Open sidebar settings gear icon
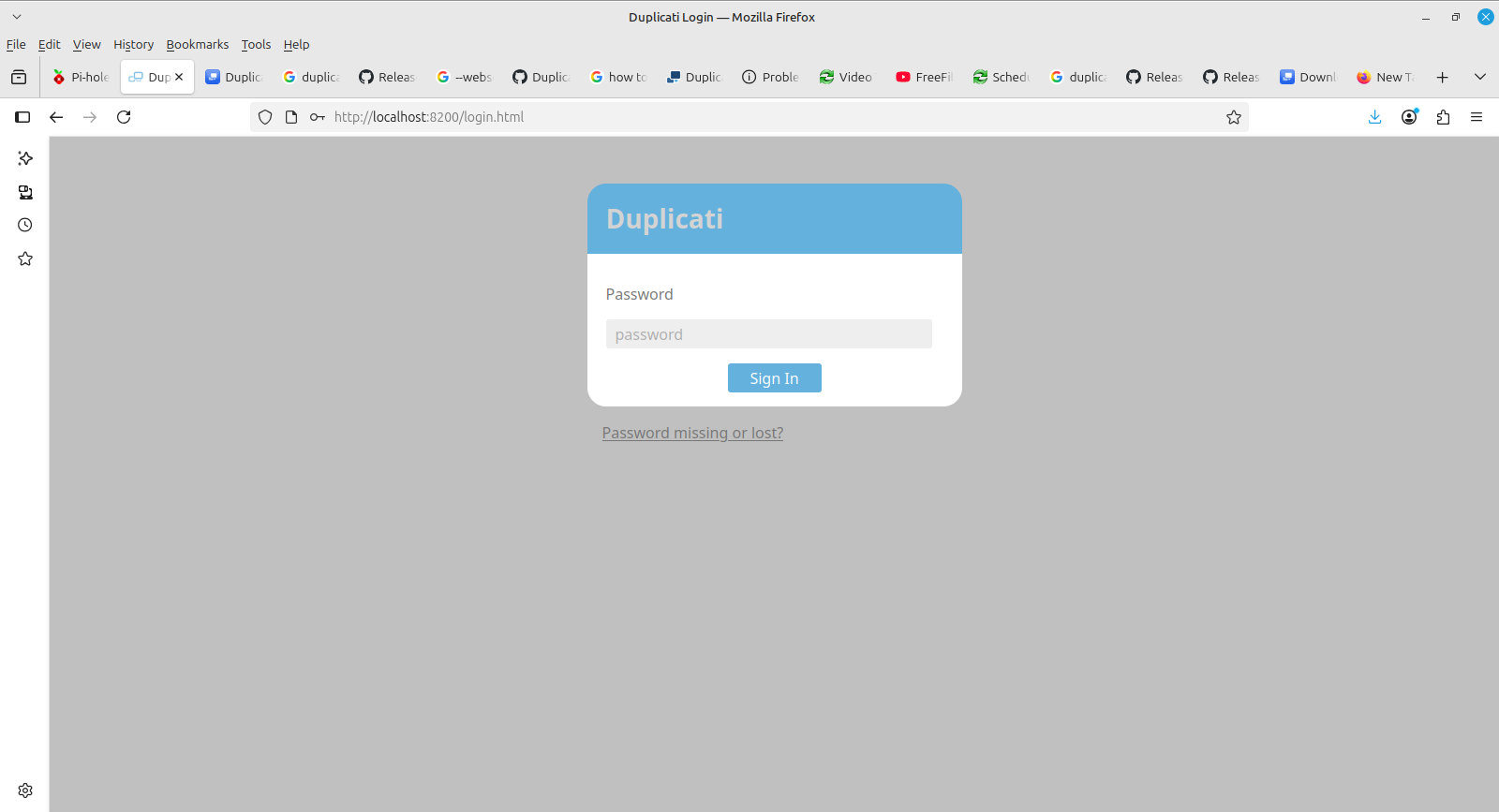1499x812 pixels. click(25, 790)
